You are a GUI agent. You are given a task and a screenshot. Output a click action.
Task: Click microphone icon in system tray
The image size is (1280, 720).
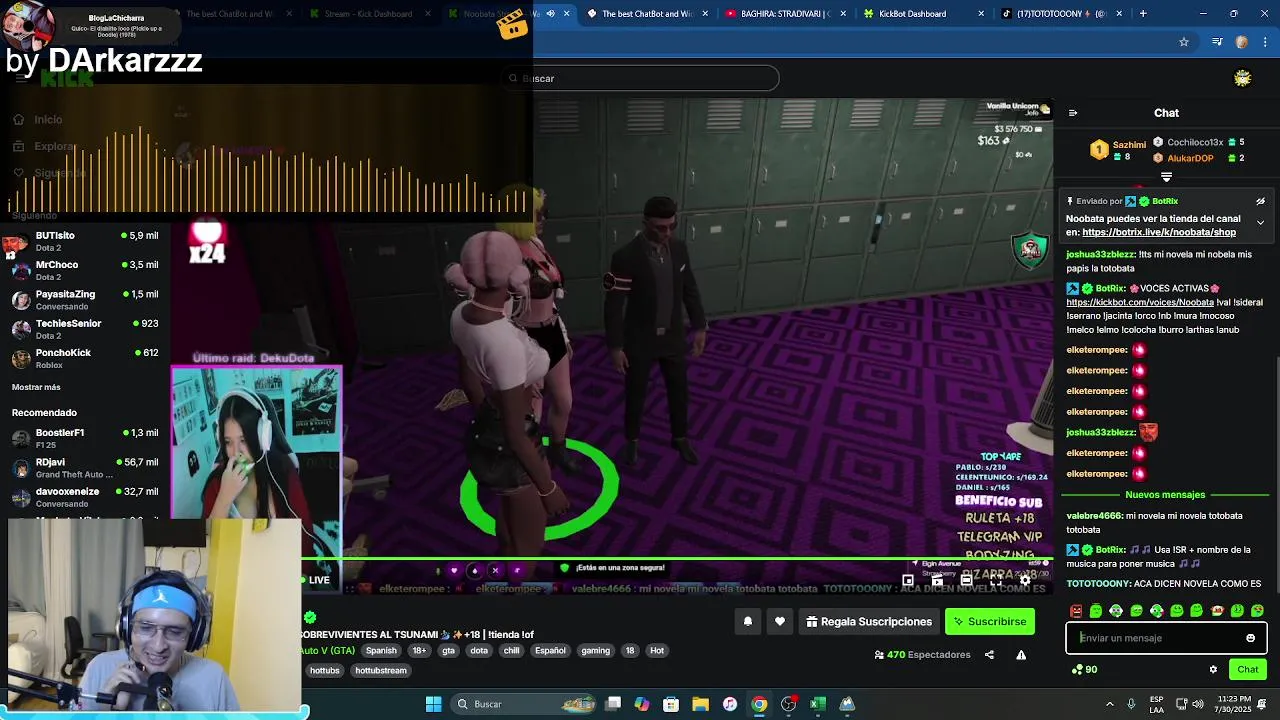pos(1132,704)
